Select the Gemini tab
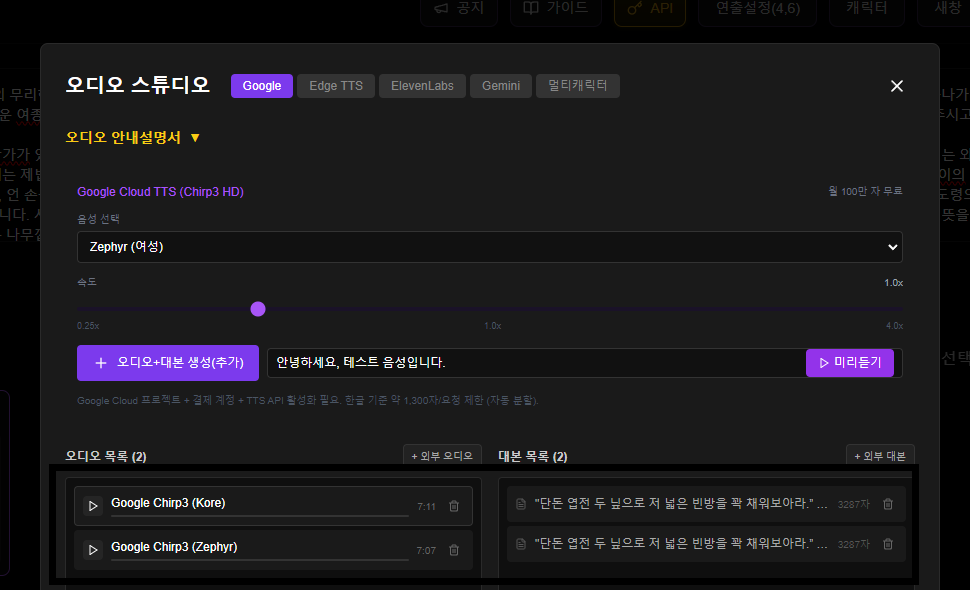Viewport: 970px width, 590px height. (x=501, y=86)
